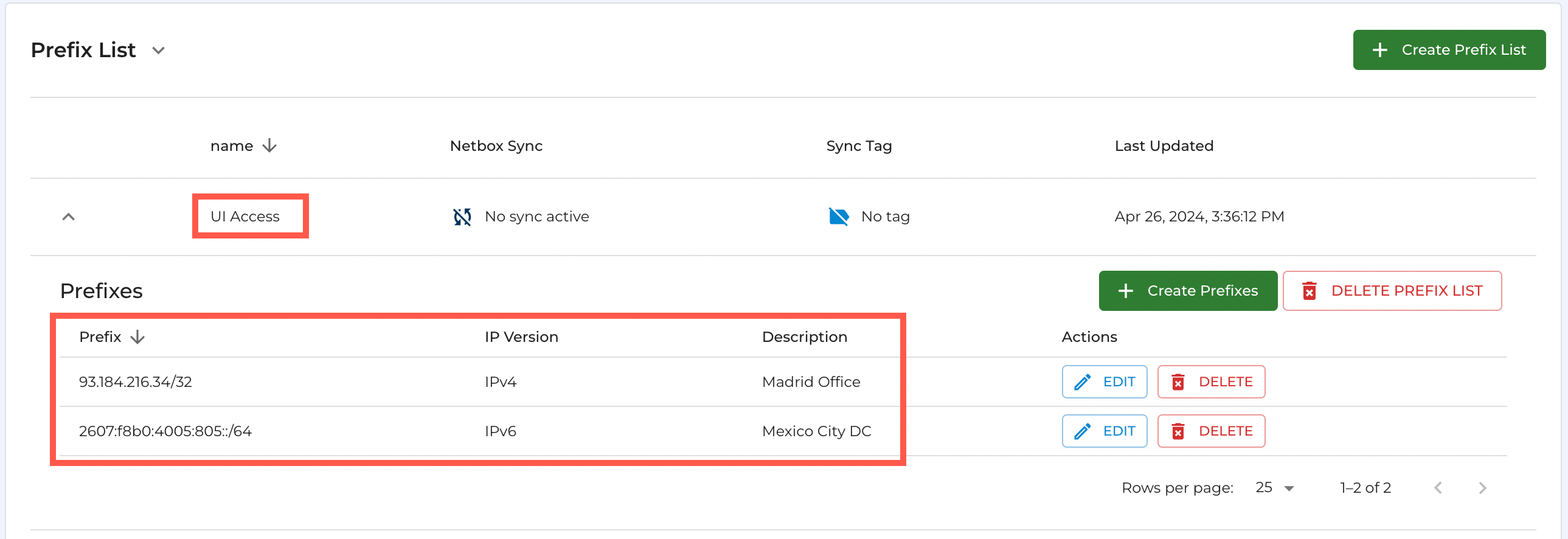The image size is (1568, 539).
Task: Sort by the Prefix column arrow
Action: (x=137, y=338)
